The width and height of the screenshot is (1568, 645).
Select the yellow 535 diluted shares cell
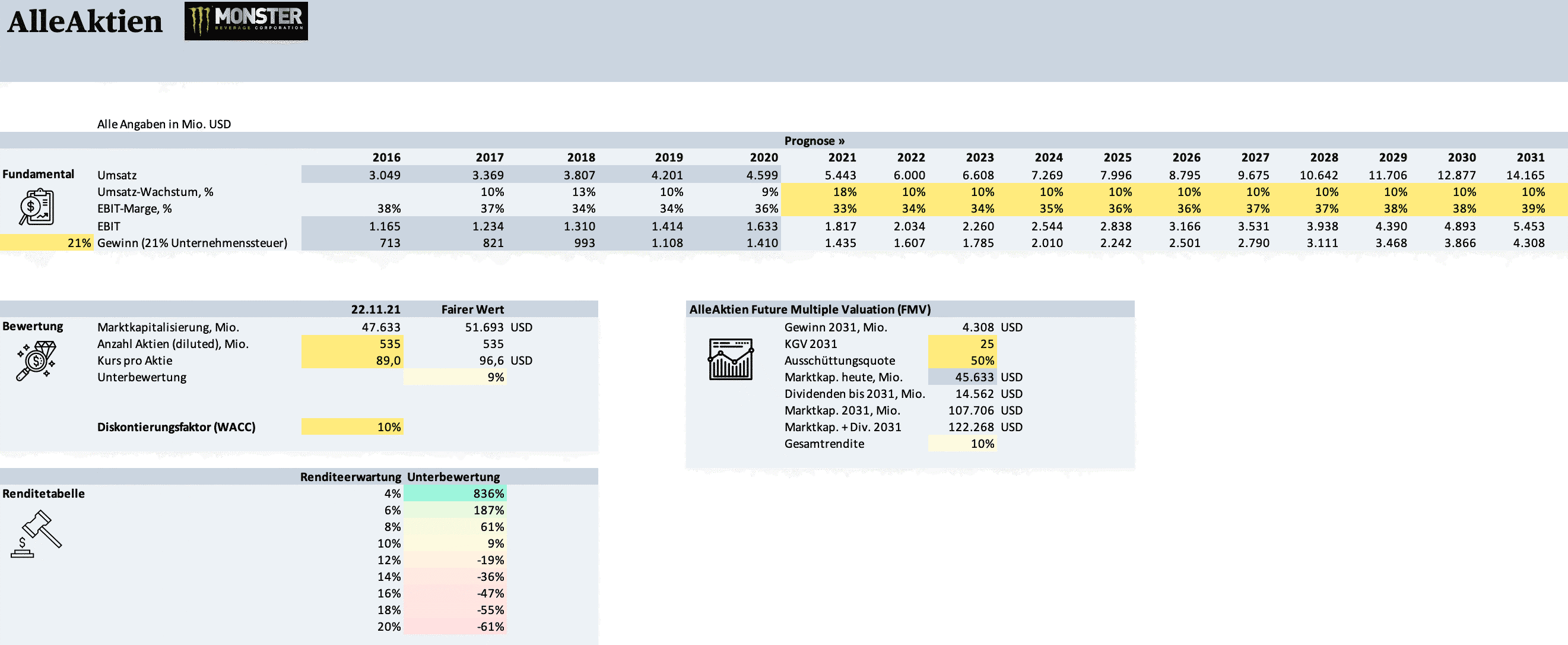(353, 343)
